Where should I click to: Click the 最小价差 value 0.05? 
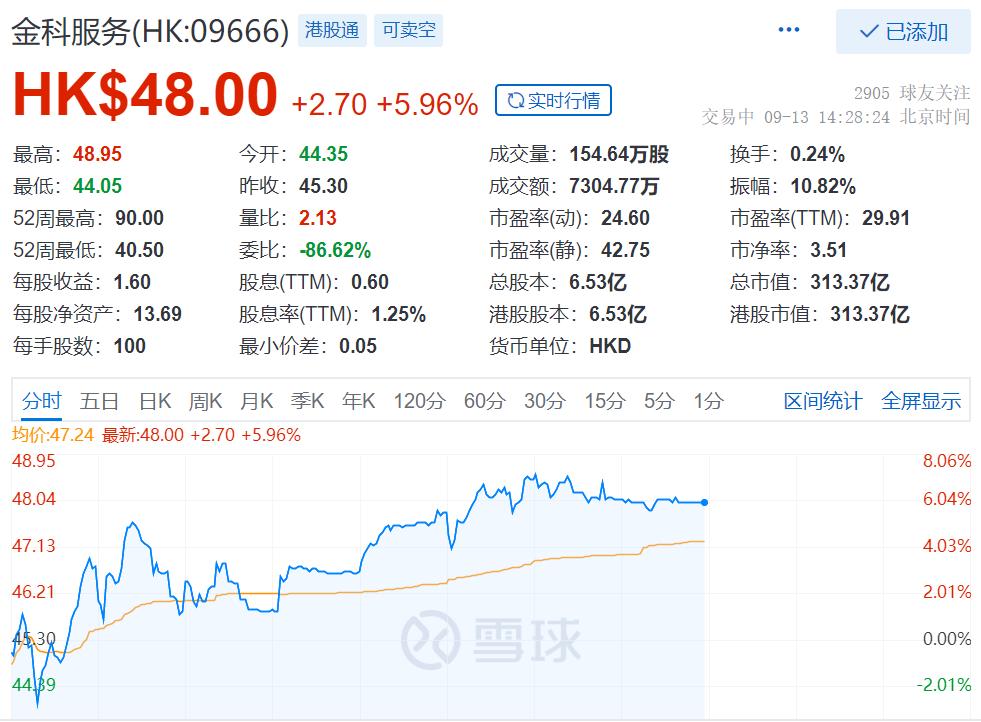[x=358, y=345]
